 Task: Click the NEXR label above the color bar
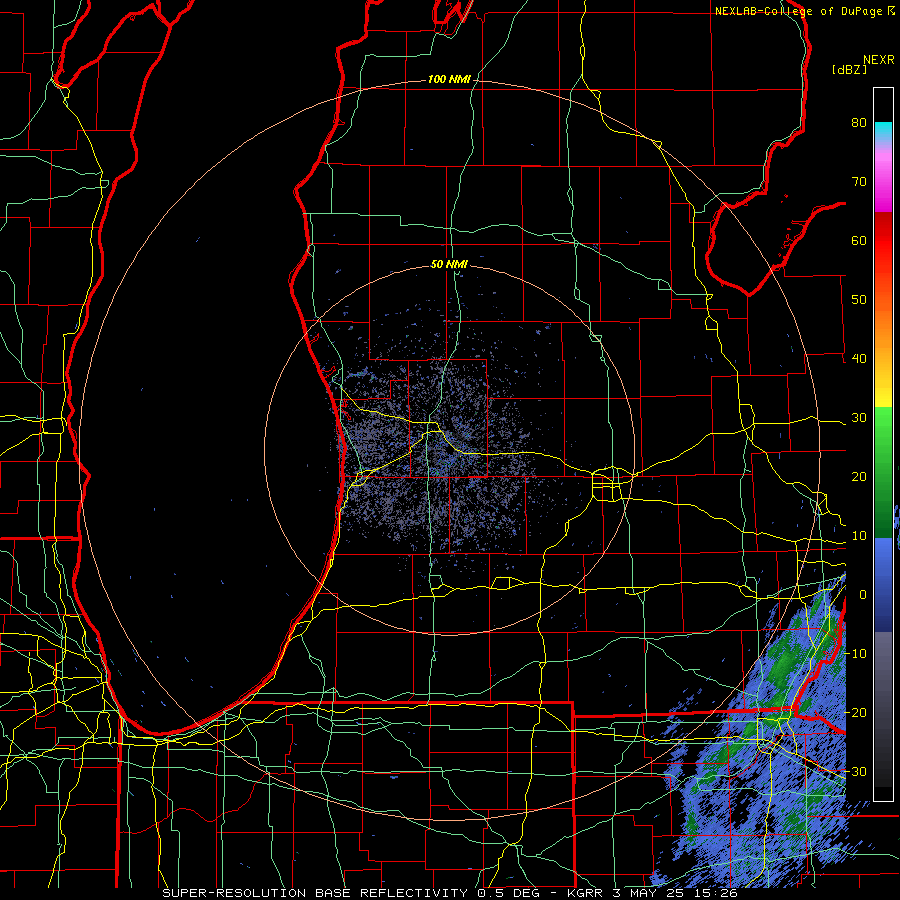[x=879, y=60]
